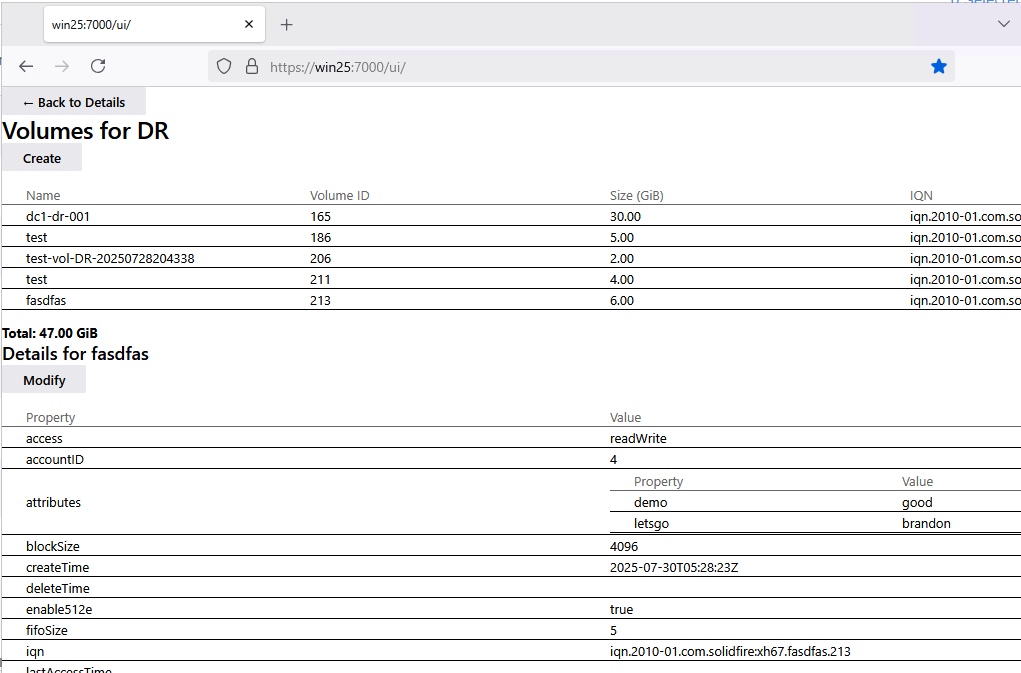This screenshot has width=1021, height=673.
Task: Click the address bar URL field
Action: [x=581, y=66]
